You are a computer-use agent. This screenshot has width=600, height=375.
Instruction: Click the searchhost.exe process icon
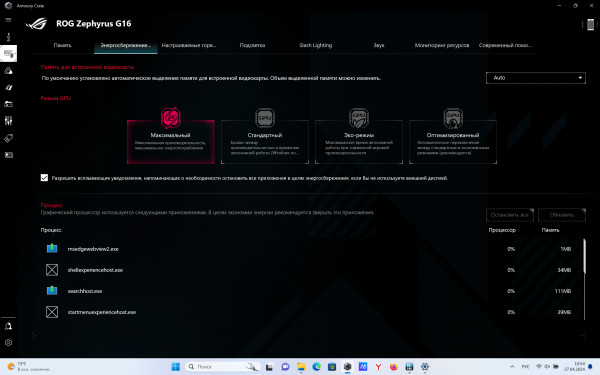[52, 291]
